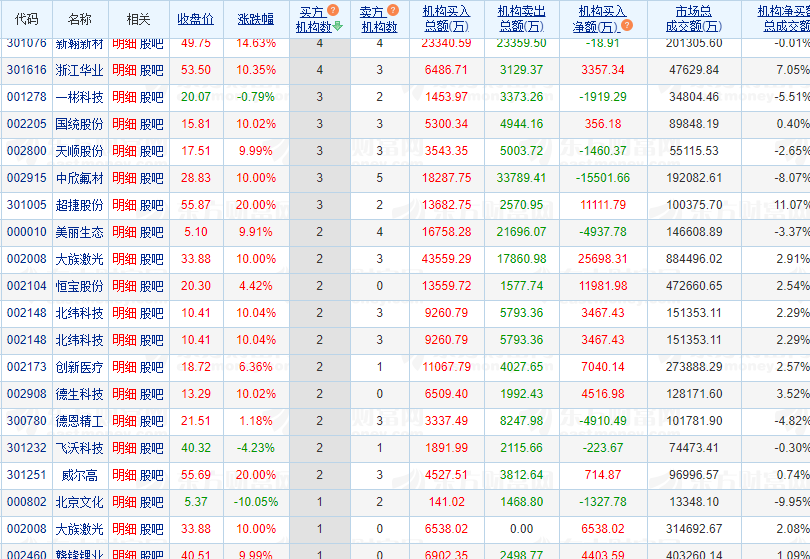Select 德生科技 closing price 13.29
810x559 pixels.
pos(196,394)
